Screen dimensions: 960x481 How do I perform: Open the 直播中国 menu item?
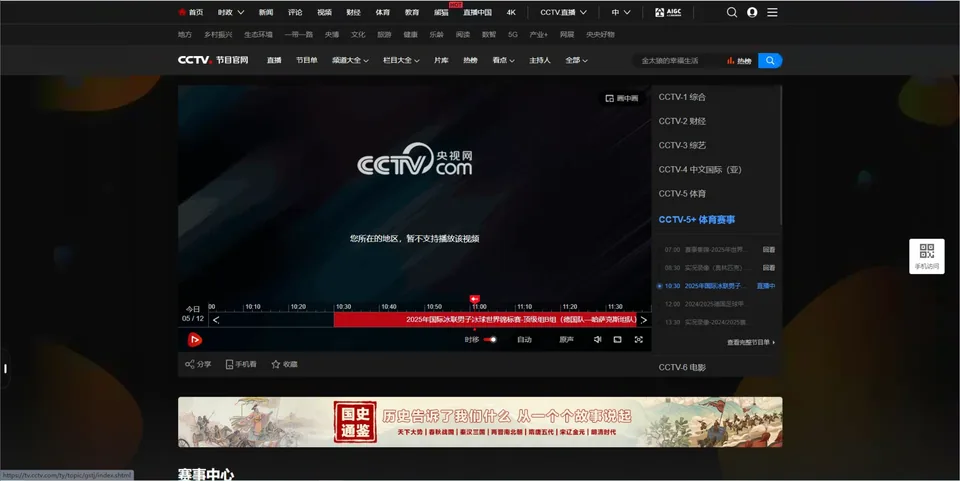tap(477, 12)
